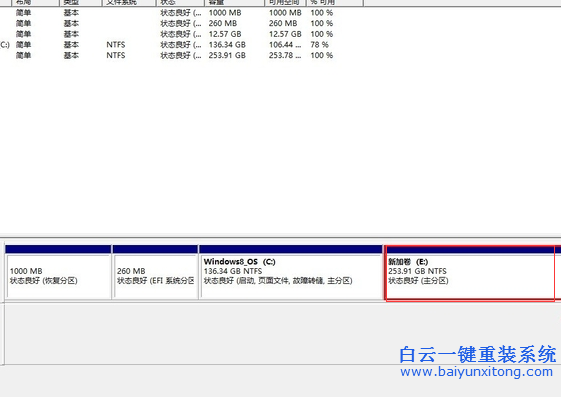561x397 pixels.
Task: Click 状态良好 status cell in 260 MB row
Action: [x=181, y=23]
